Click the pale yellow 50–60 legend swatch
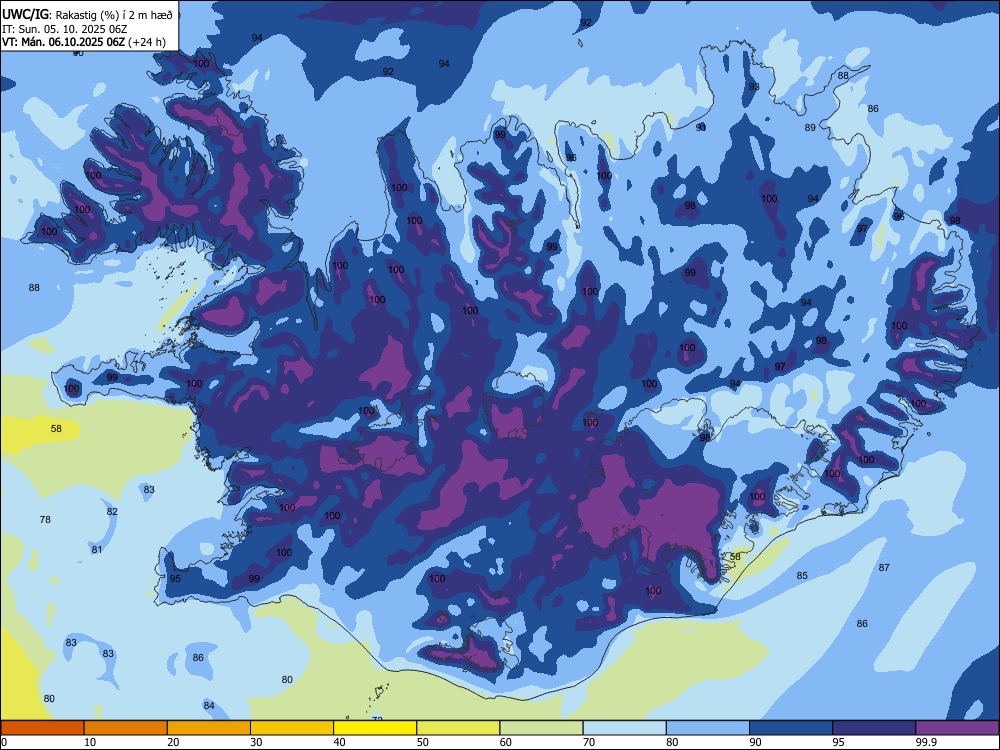The height and width of the screenshot is (750, 1000). pyautogui.click(x=459, y=728)
